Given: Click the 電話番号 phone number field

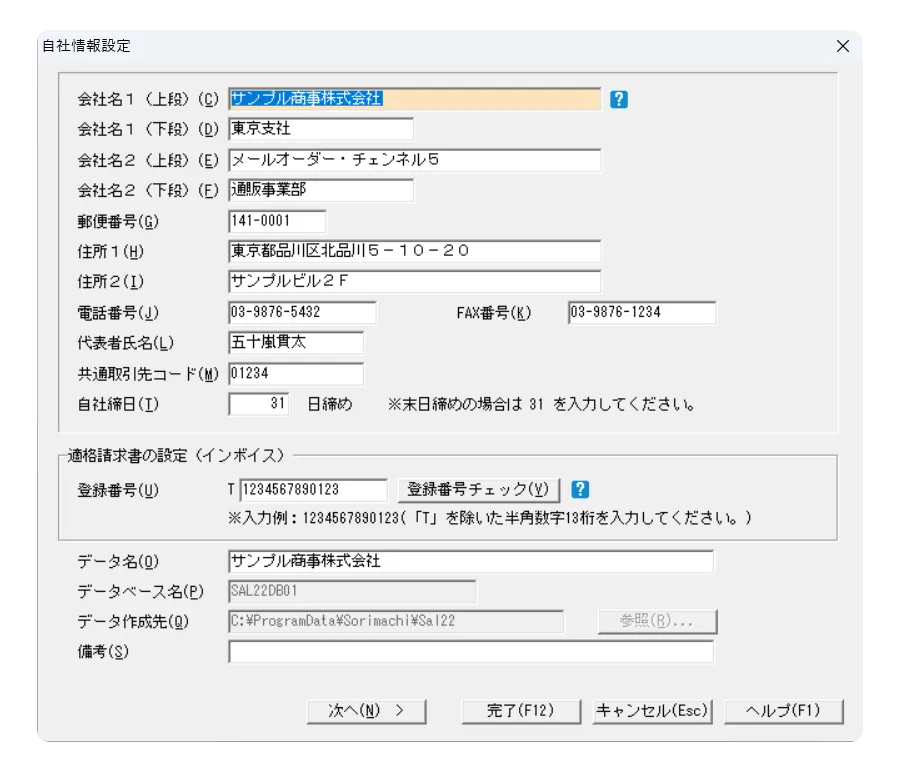Looking at the screenshot, I should click(x=302, y=313).
